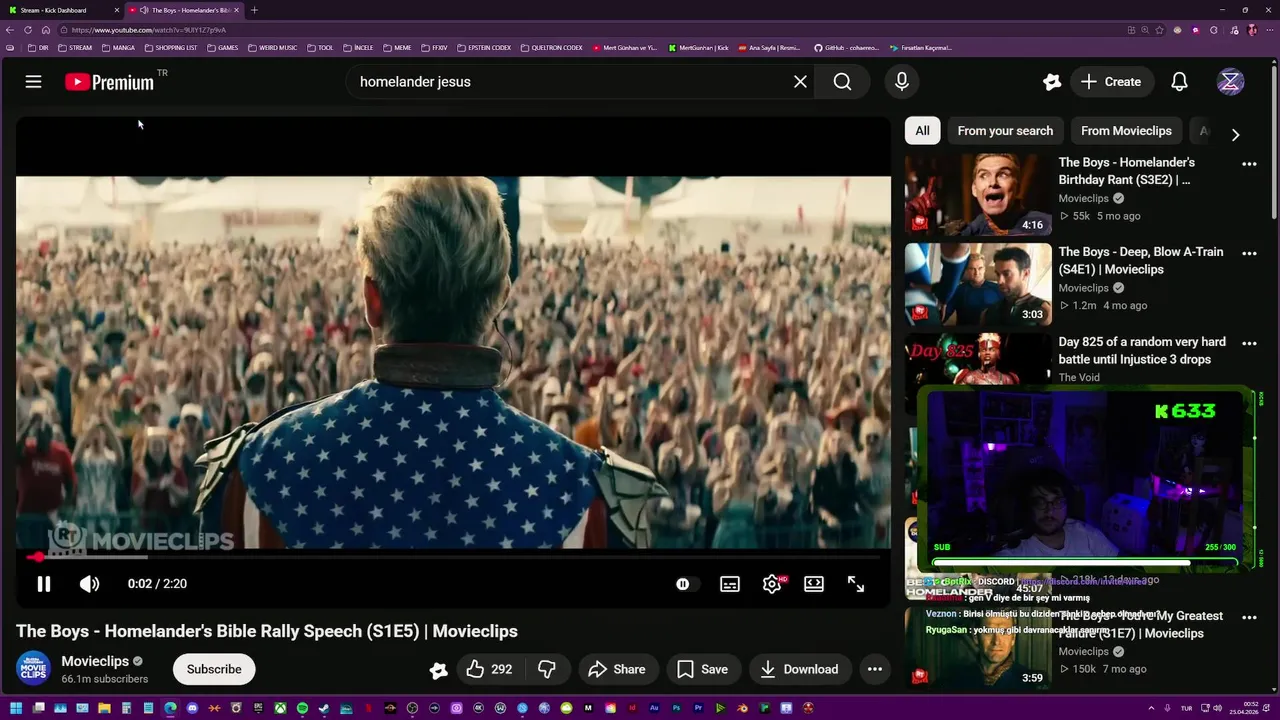The image size is (1280, 720).
Task: Open Homelander's Birthday Rant video thumbnail
Action: (978, 195)
